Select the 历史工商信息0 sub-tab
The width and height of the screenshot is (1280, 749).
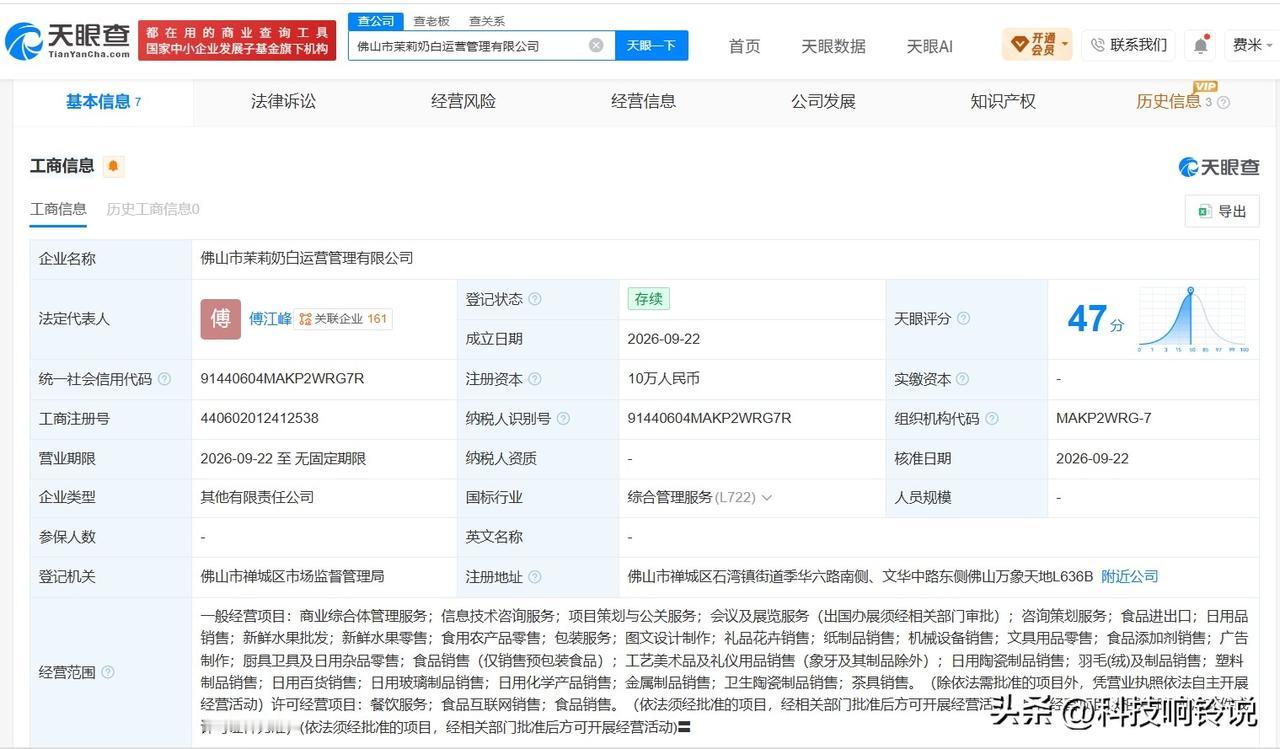(153, 209)
